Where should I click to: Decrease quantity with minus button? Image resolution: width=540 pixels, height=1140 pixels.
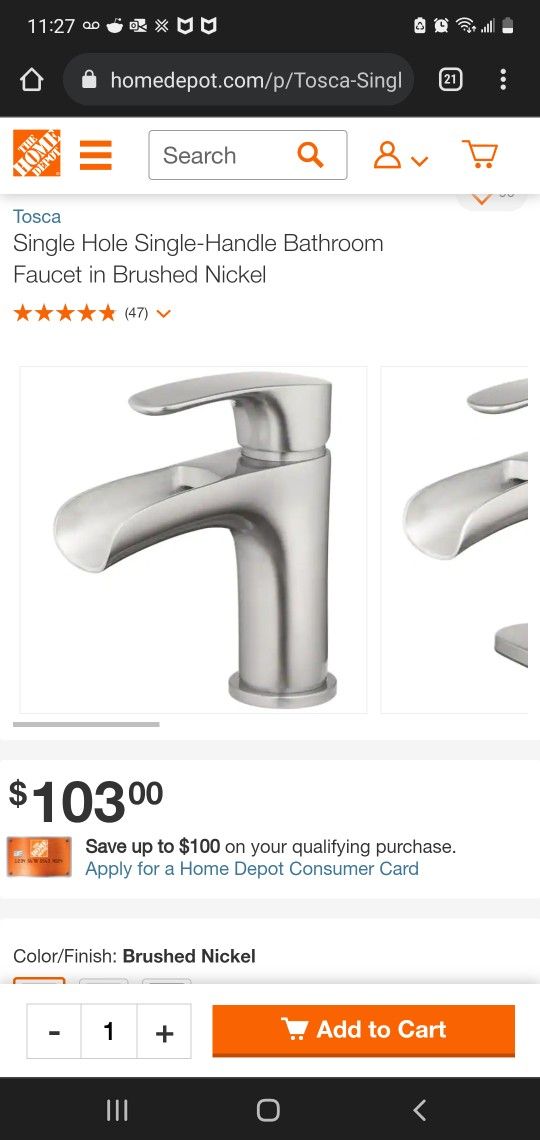tap(55, 1032)
